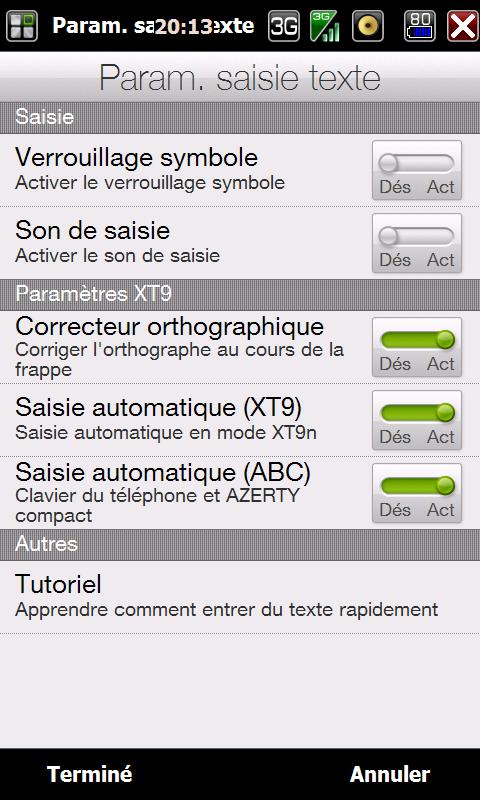This screenshot has height=800, width=480.
Task: Tap the battery level 80 icon
Action: [x=420, y=26]
